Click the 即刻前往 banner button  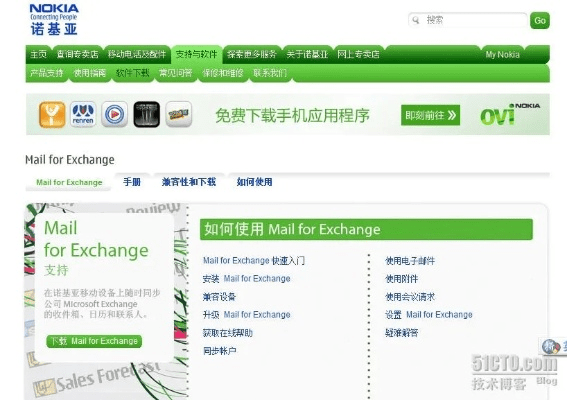[x=430, y=115]
